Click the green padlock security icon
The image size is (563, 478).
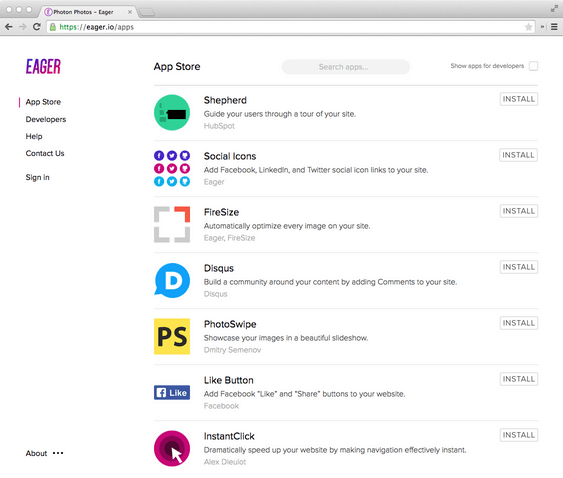click(53, 27)
